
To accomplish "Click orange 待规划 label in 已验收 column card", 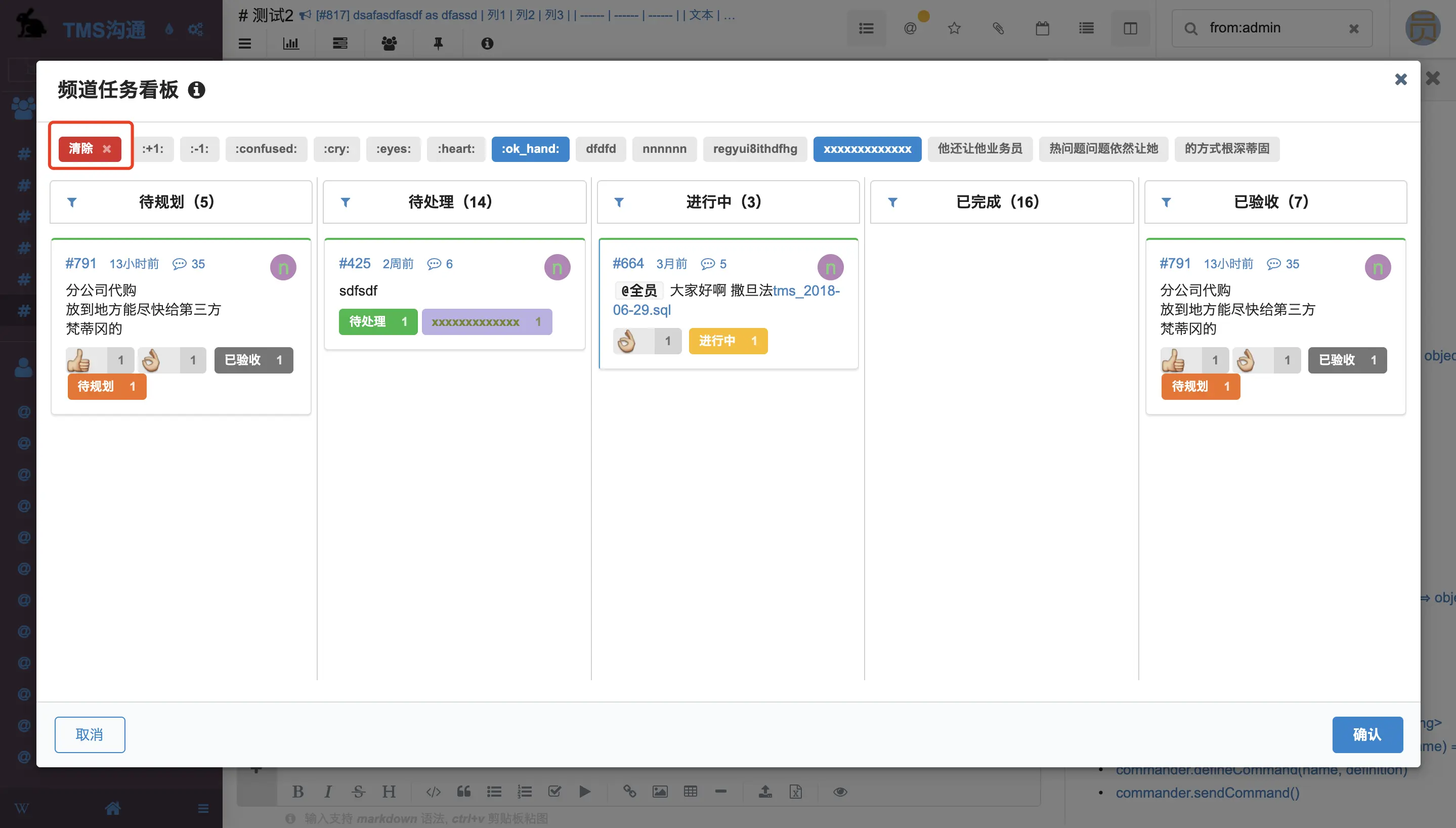I will click(1201, 387).
